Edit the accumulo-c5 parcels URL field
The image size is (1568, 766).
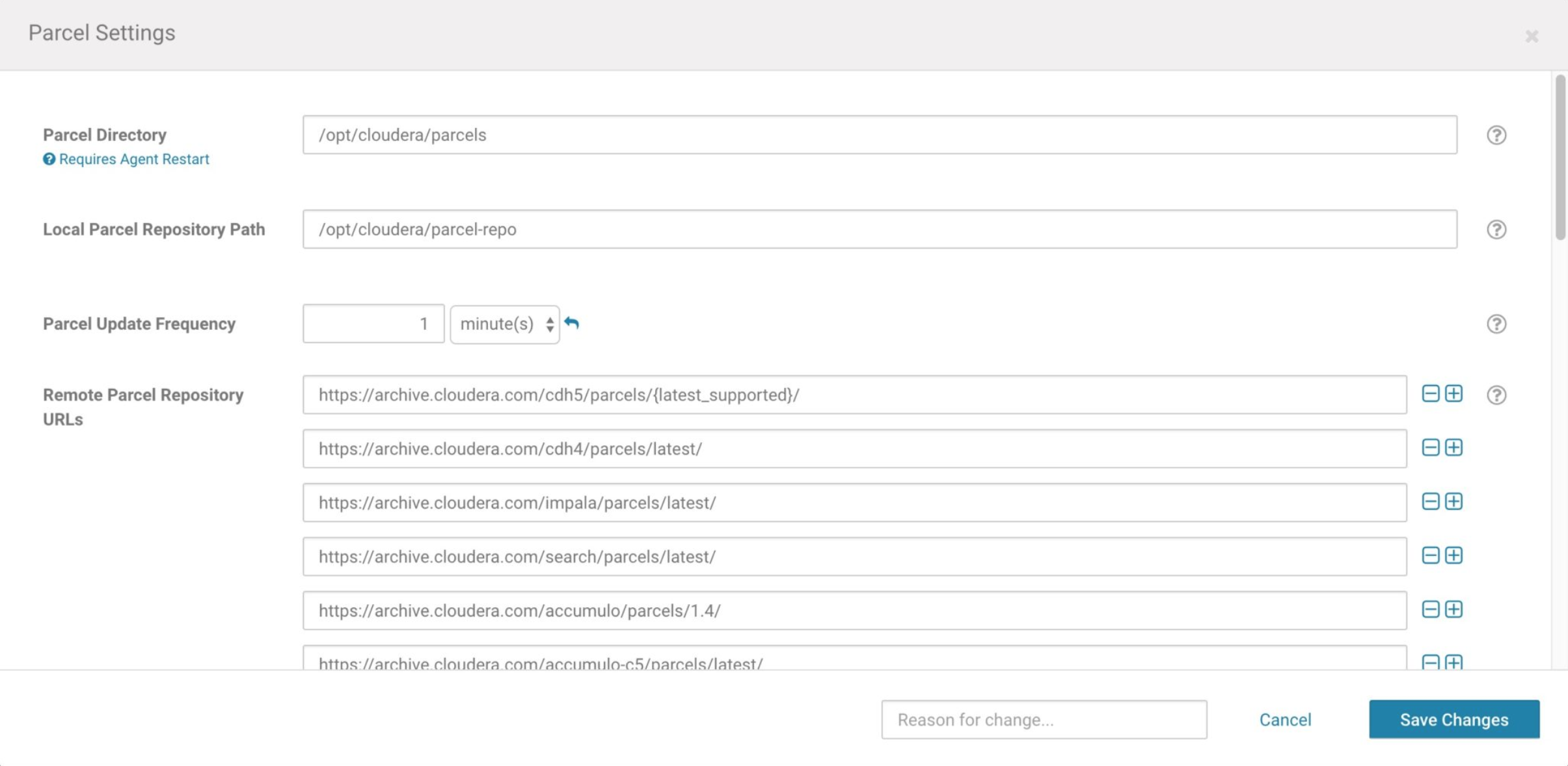[854, 658]
